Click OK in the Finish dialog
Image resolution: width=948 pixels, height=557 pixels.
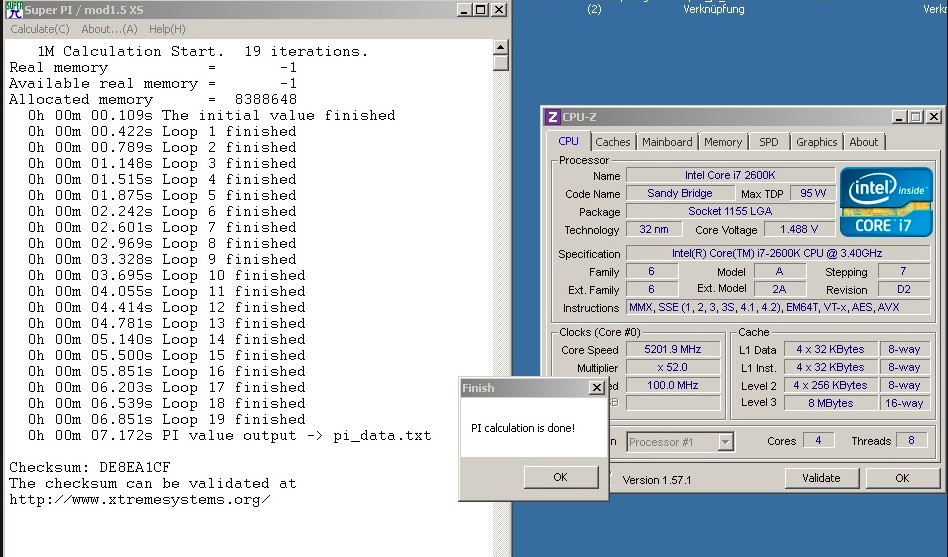pos(560,477)
